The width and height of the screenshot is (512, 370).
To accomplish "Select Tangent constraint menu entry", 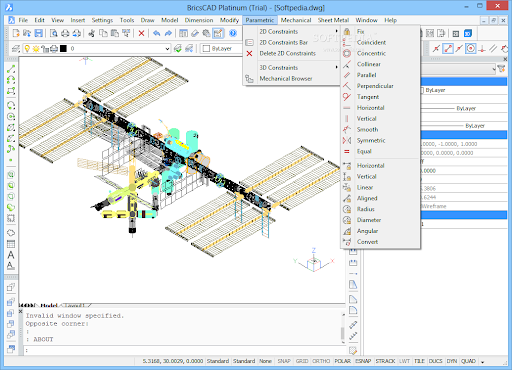I will (368, 97).
